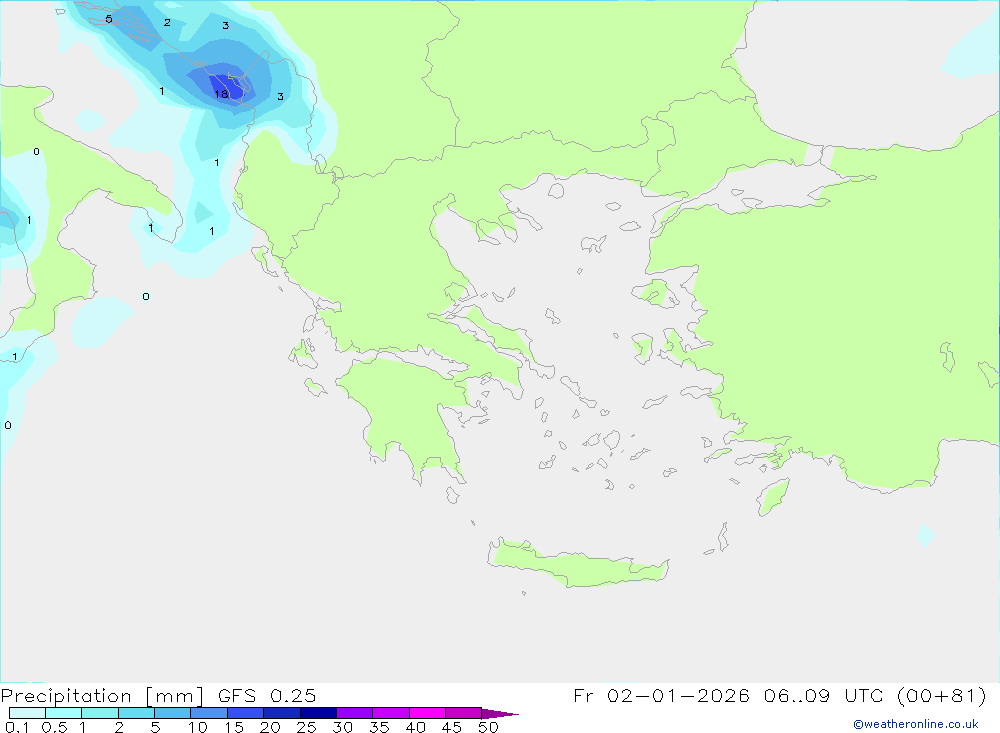Click the over-50 arrow tip of legend

(x=499, y=713)
